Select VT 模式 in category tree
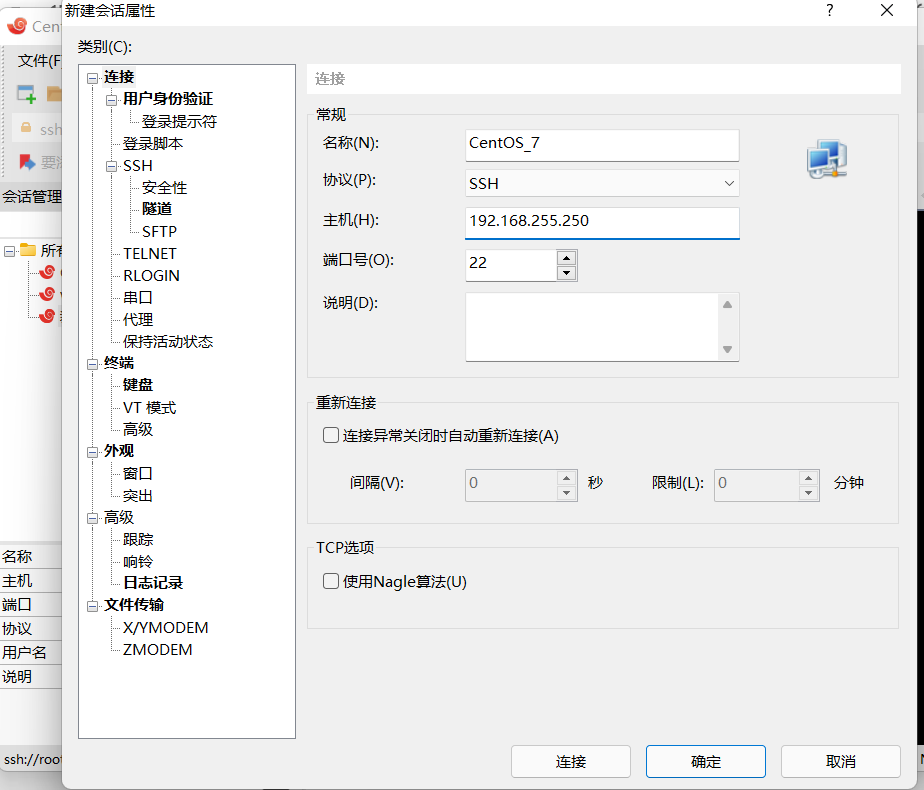Image resolution: width=924 pixels, height=790 pixels. tap(149, 408)
